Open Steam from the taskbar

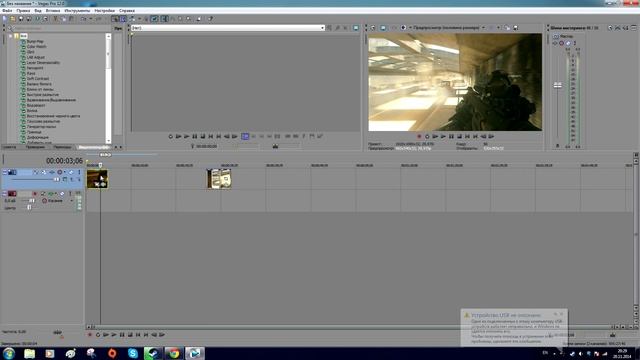click(153, 353)
